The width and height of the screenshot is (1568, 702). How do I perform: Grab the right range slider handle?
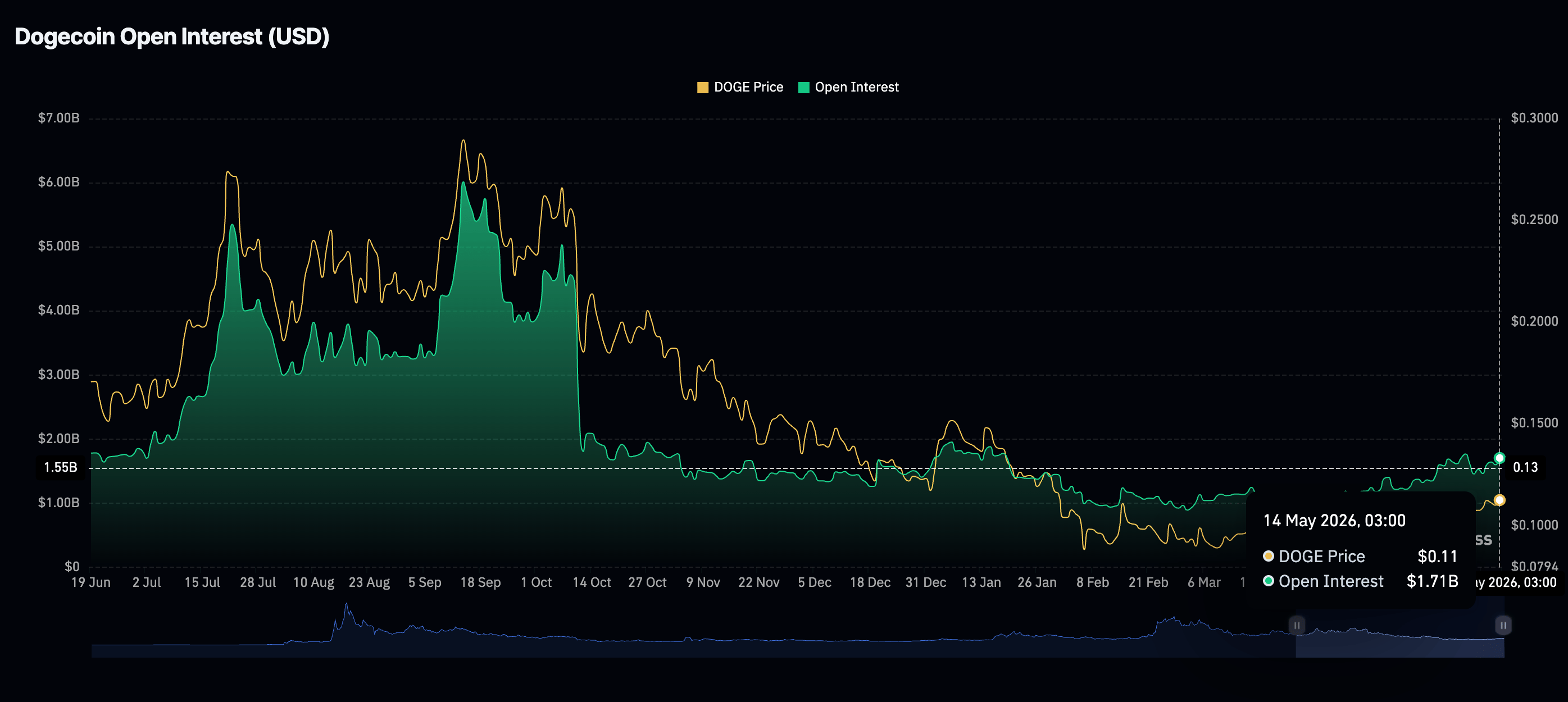point(1503,624)
